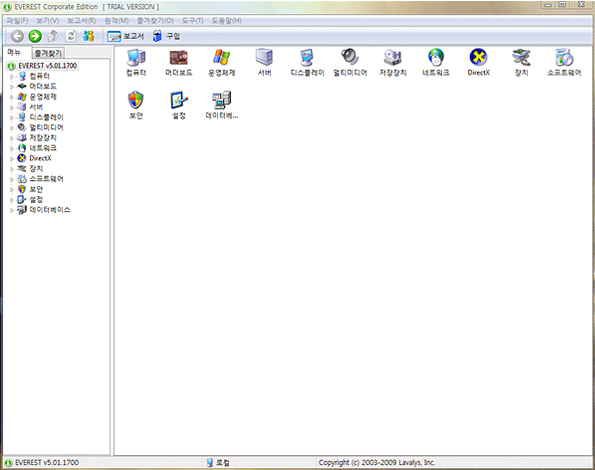Expand the DirectX tree node
Viewport: 595px width, 470px height.
[x=11, y=158]
